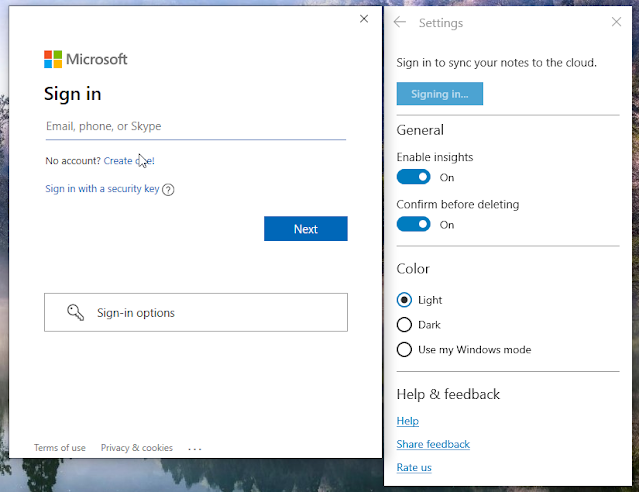Click the key icon in Sign-in options
The image size is (639, 492).
point(75,313)
